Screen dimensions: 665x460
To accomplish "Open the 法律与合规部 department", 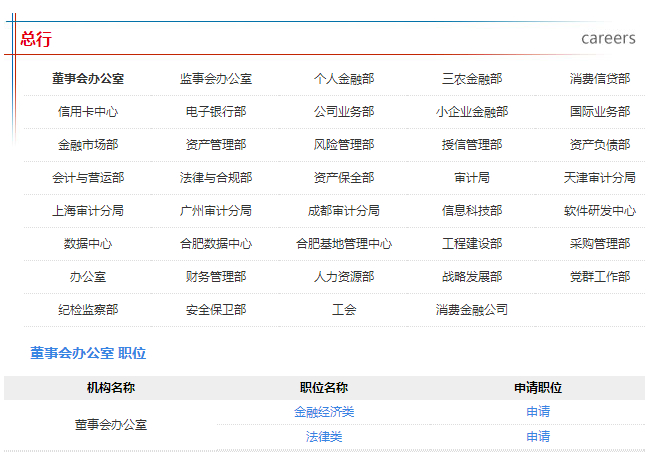I will (216, 177).
